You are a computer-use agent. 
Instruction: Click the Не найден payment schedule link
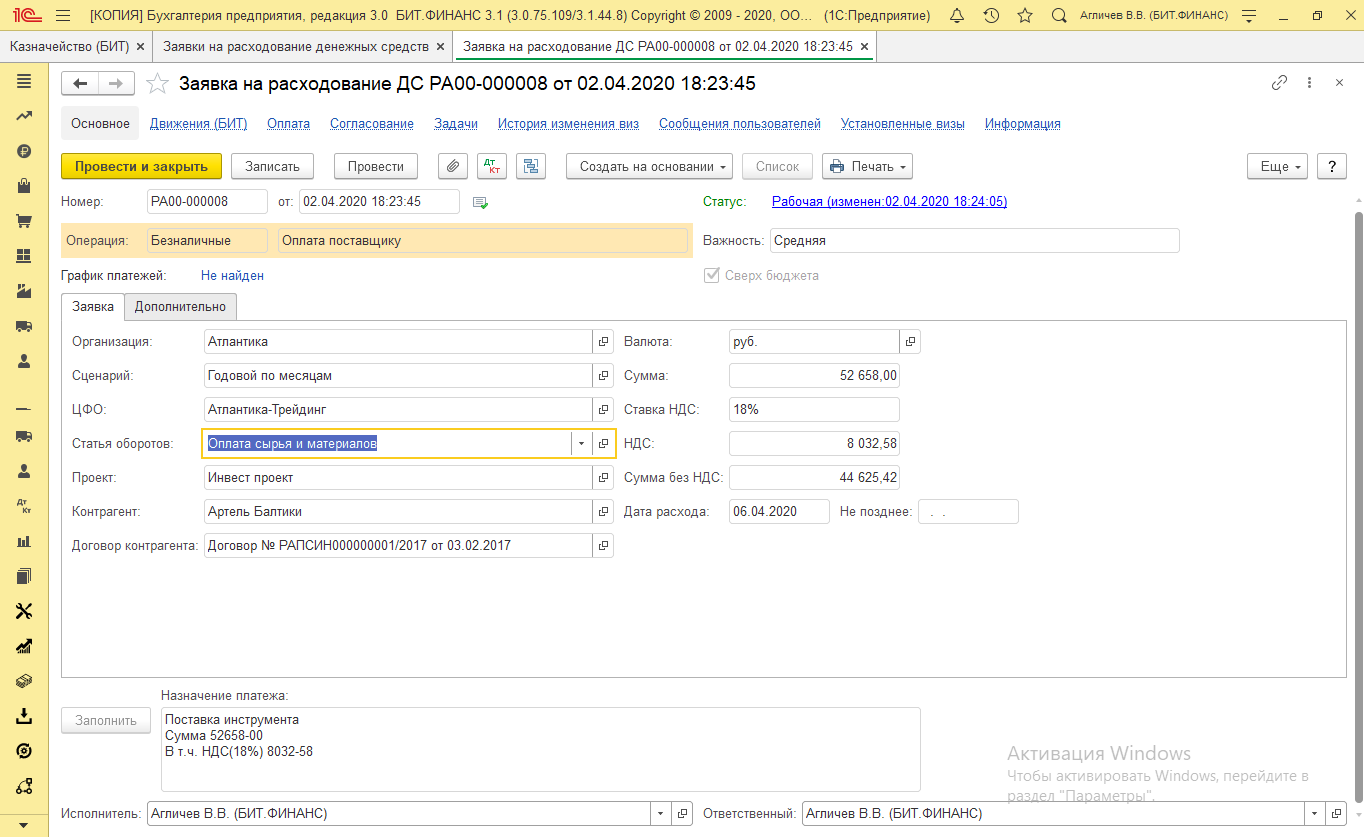232,275
